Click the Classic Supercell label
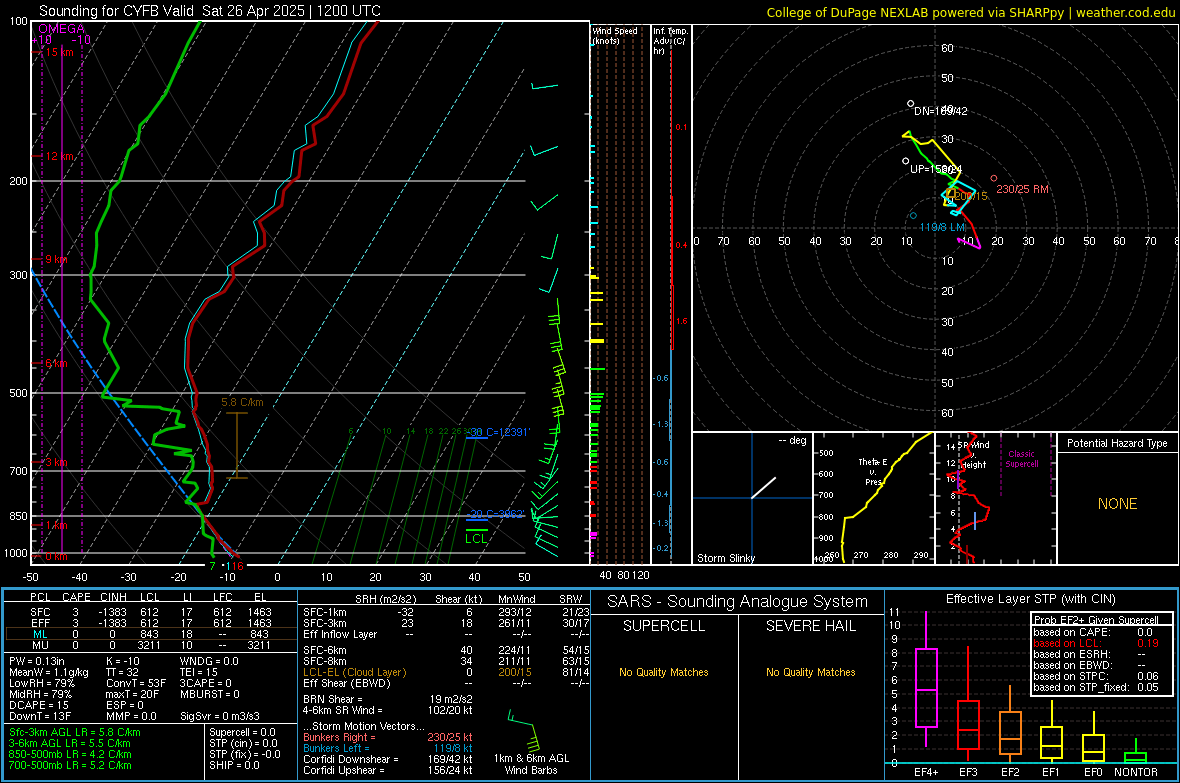Screen dimensions: 1180x783 (1021, 459)
